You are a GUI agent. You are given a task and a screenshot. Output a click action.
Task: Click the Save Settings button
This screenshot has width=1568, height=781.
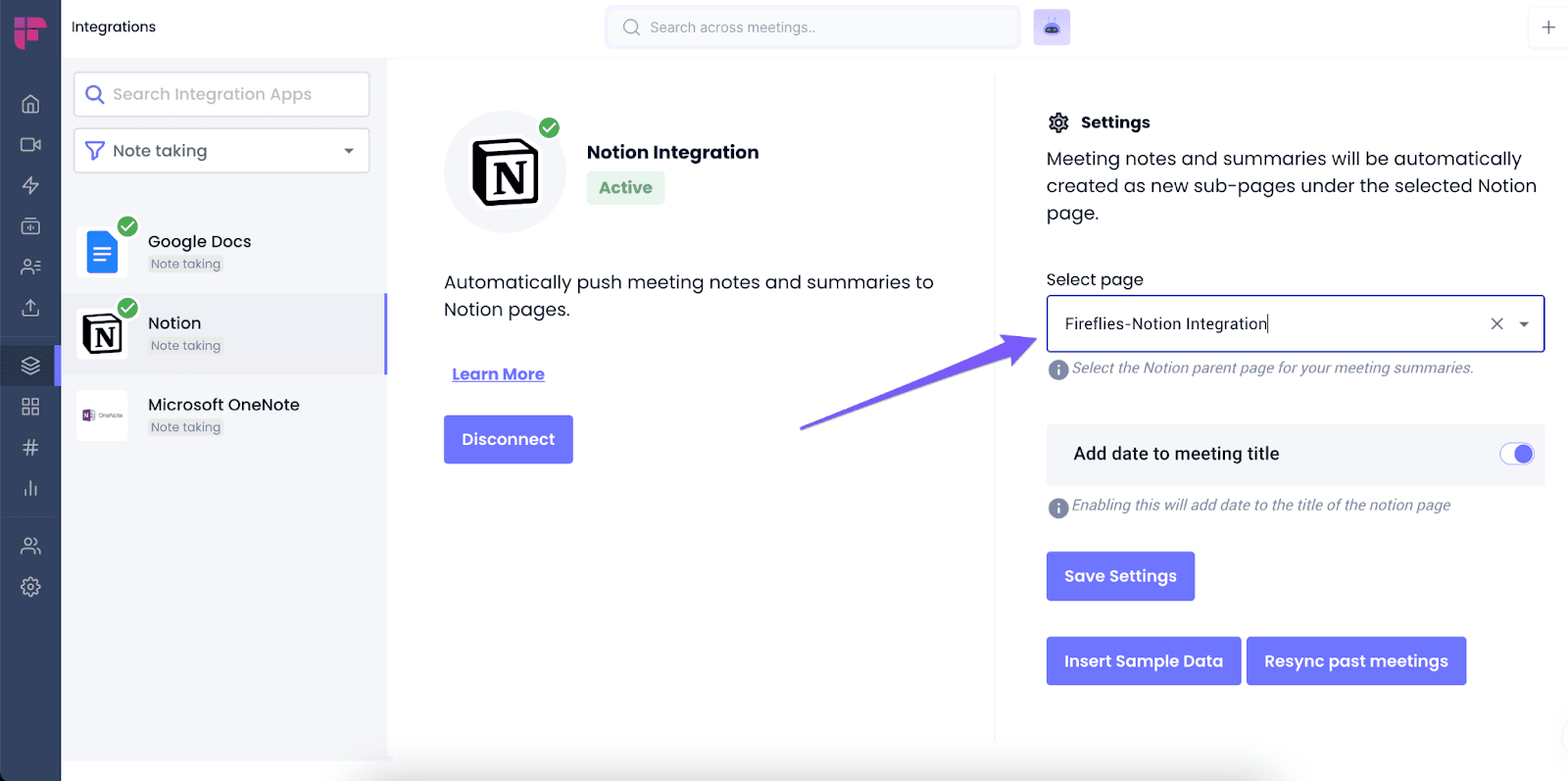[x=1120, y=576]
